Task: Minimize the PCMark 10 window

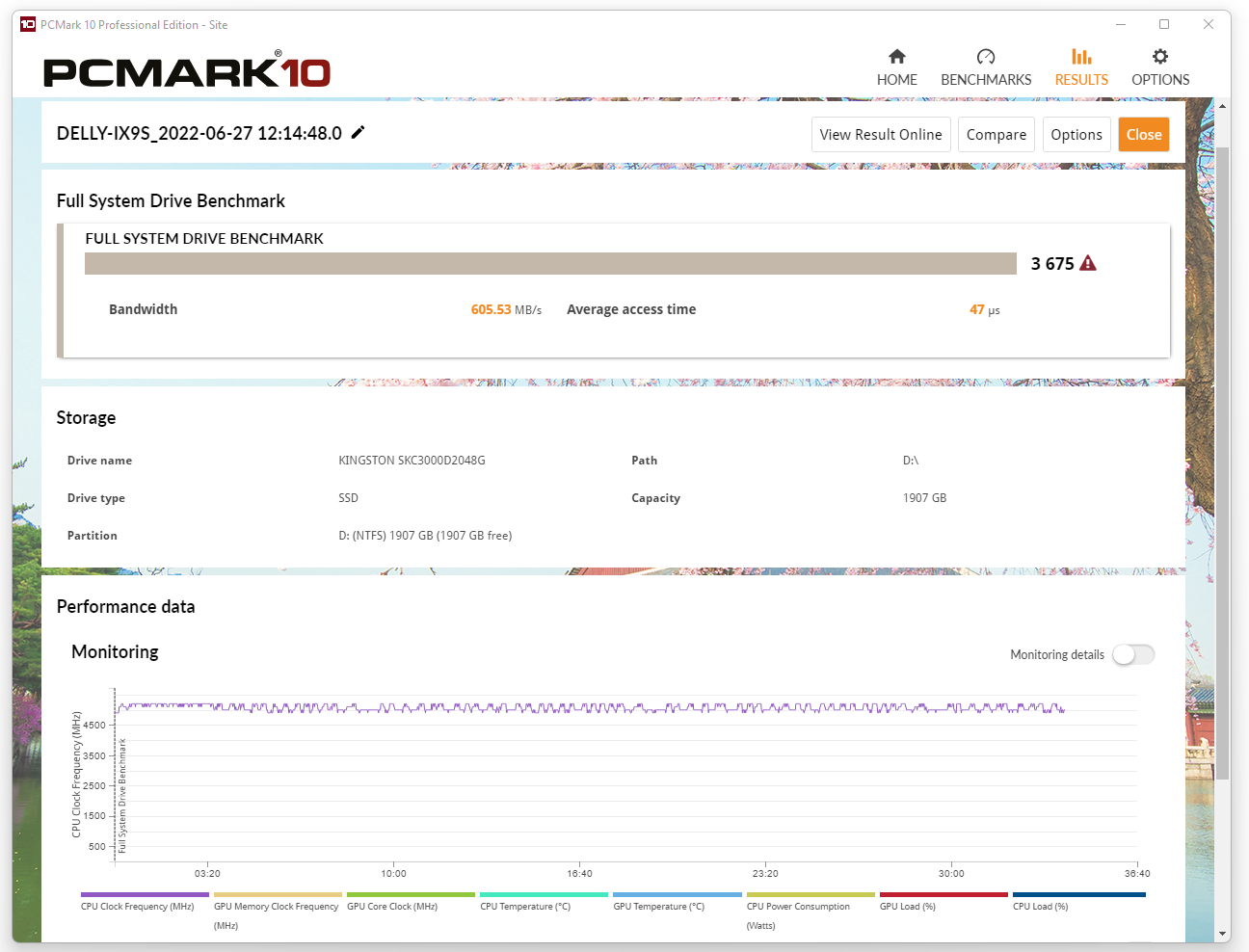Action: pos(1121,24)
